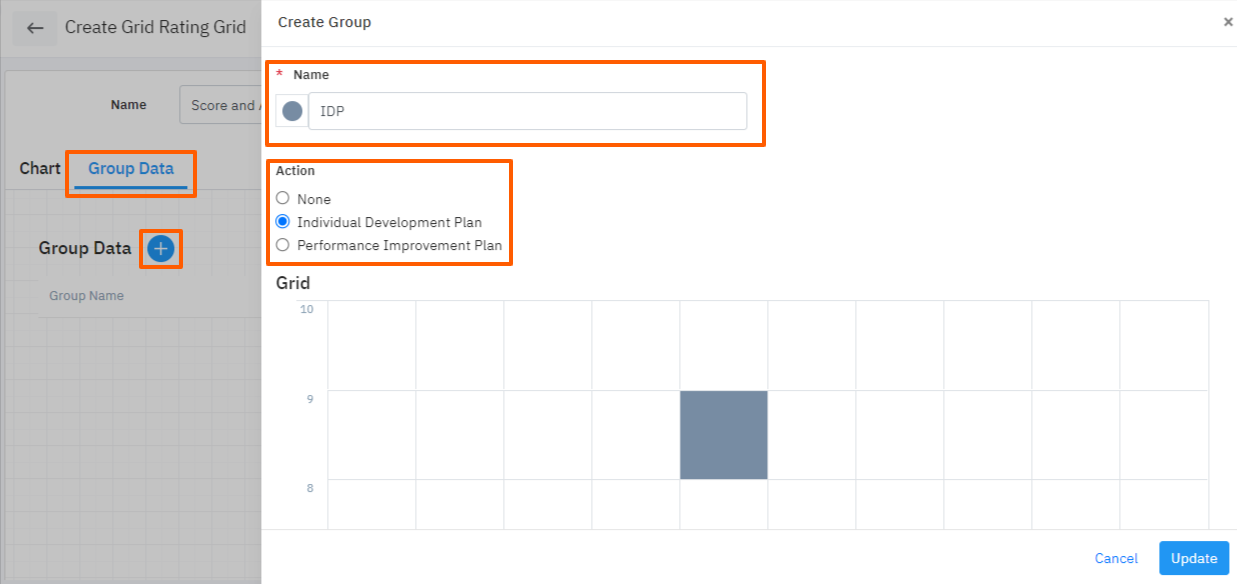This screenshot has width=1237, height=584.
Task: Click the highlighted gray grid cell
Action: [724, 435]
